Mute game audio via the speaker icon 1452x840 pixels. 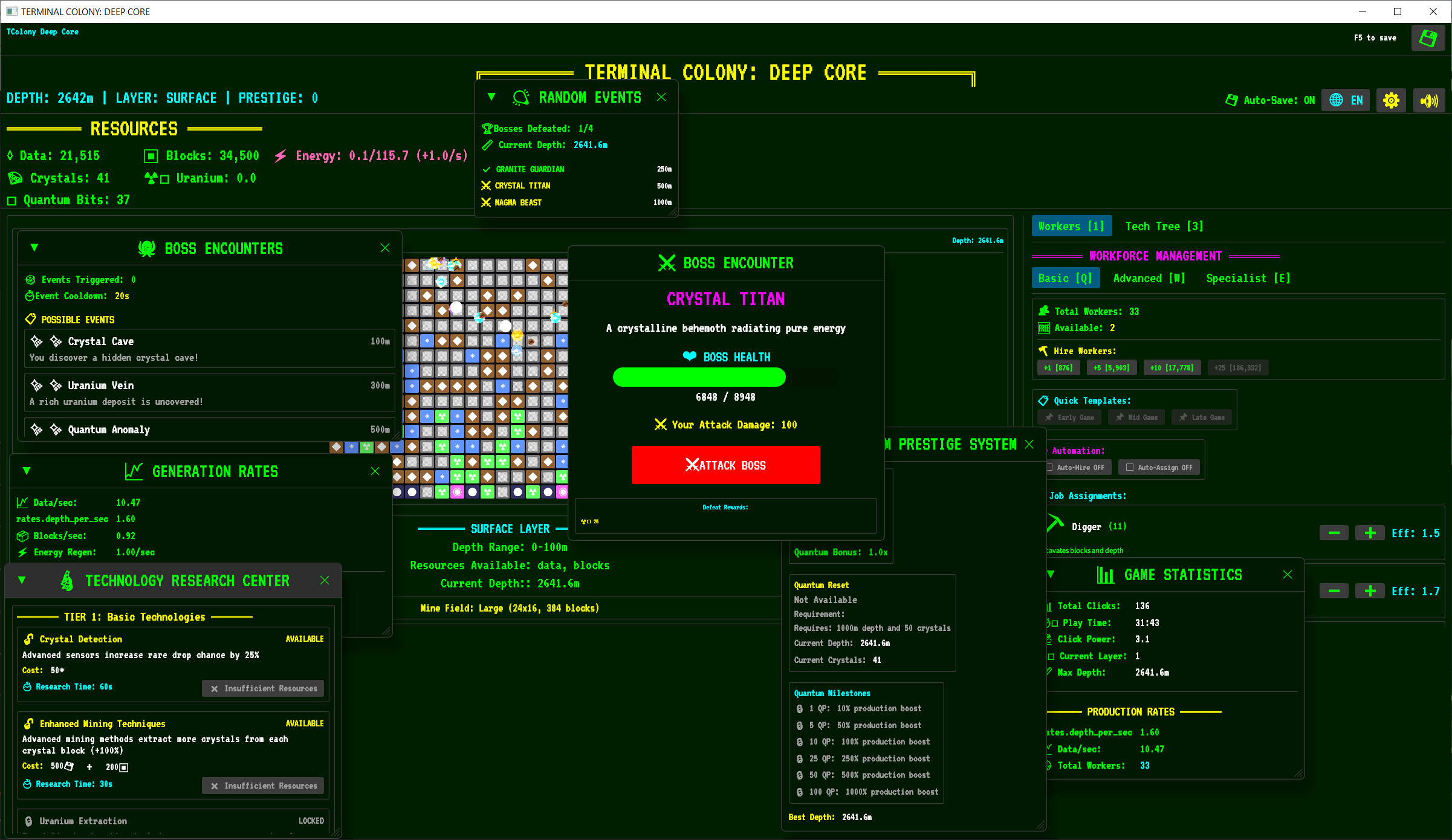click(x=1429, y=100)
